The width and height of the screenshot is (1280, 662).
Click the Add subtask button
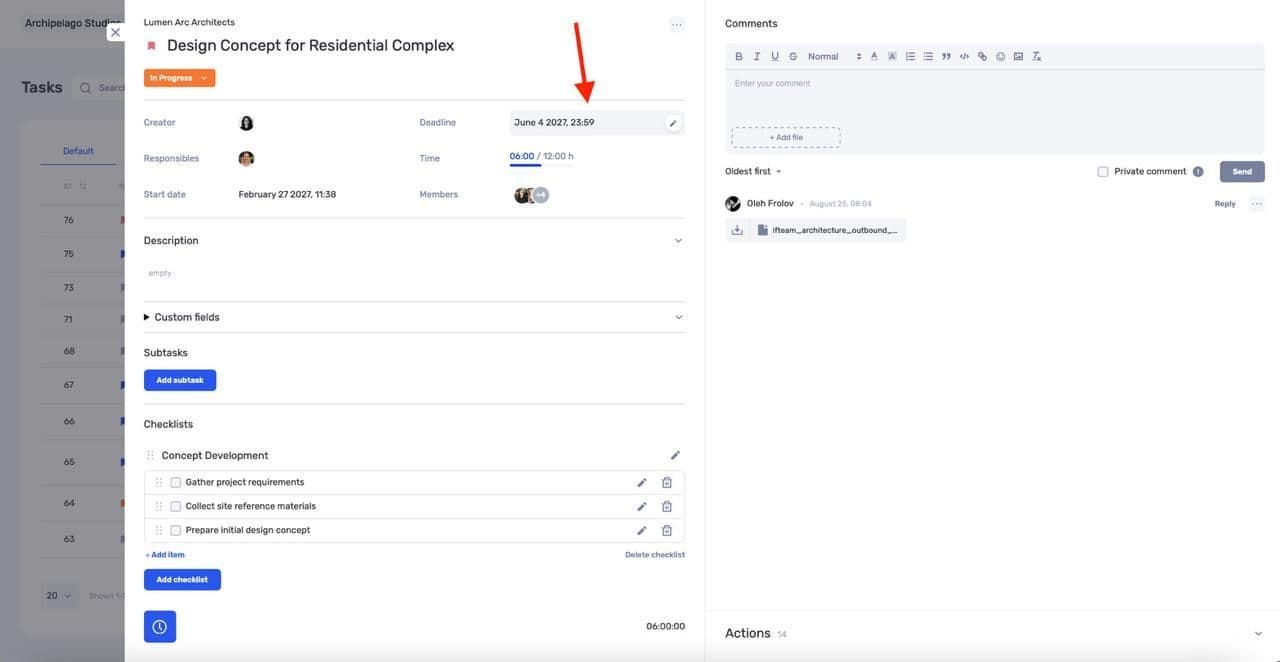coord(180,380)
